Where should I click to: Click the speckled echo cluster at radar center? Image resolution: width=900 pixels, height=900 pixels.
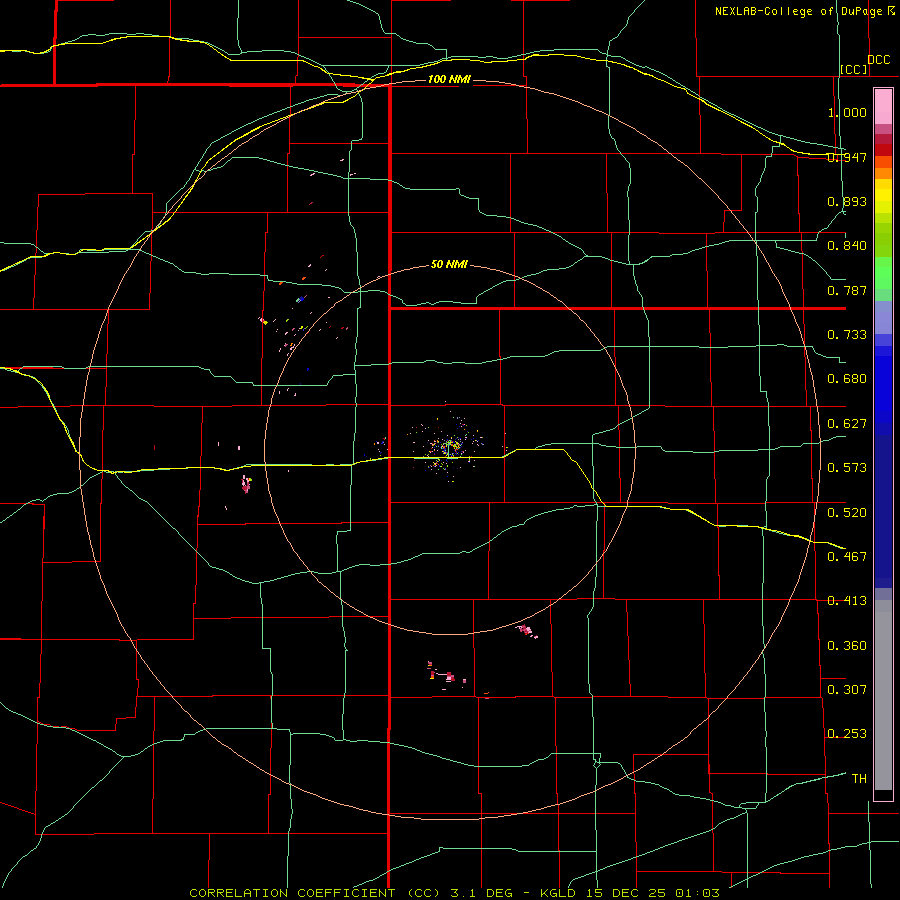click(449, 446)
